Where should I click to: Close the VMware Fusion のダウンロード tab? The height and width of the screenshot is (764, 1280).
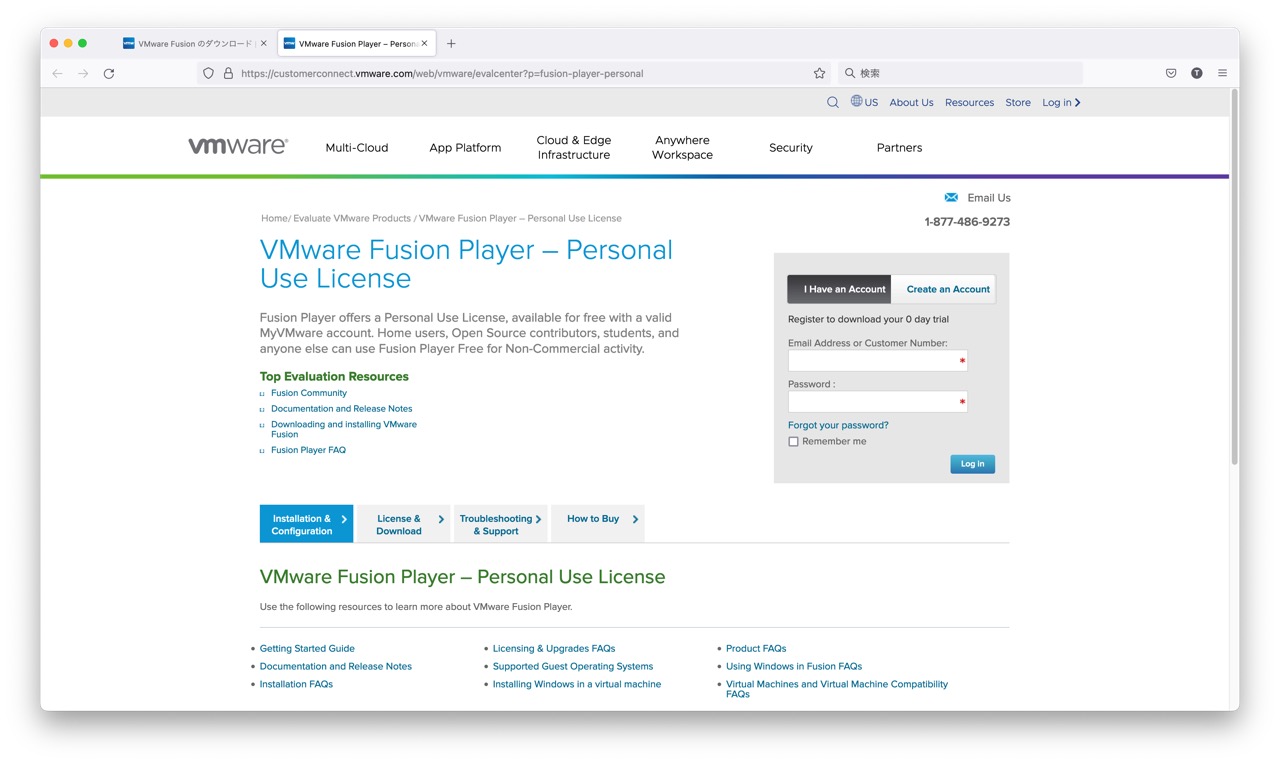point(264,43)
